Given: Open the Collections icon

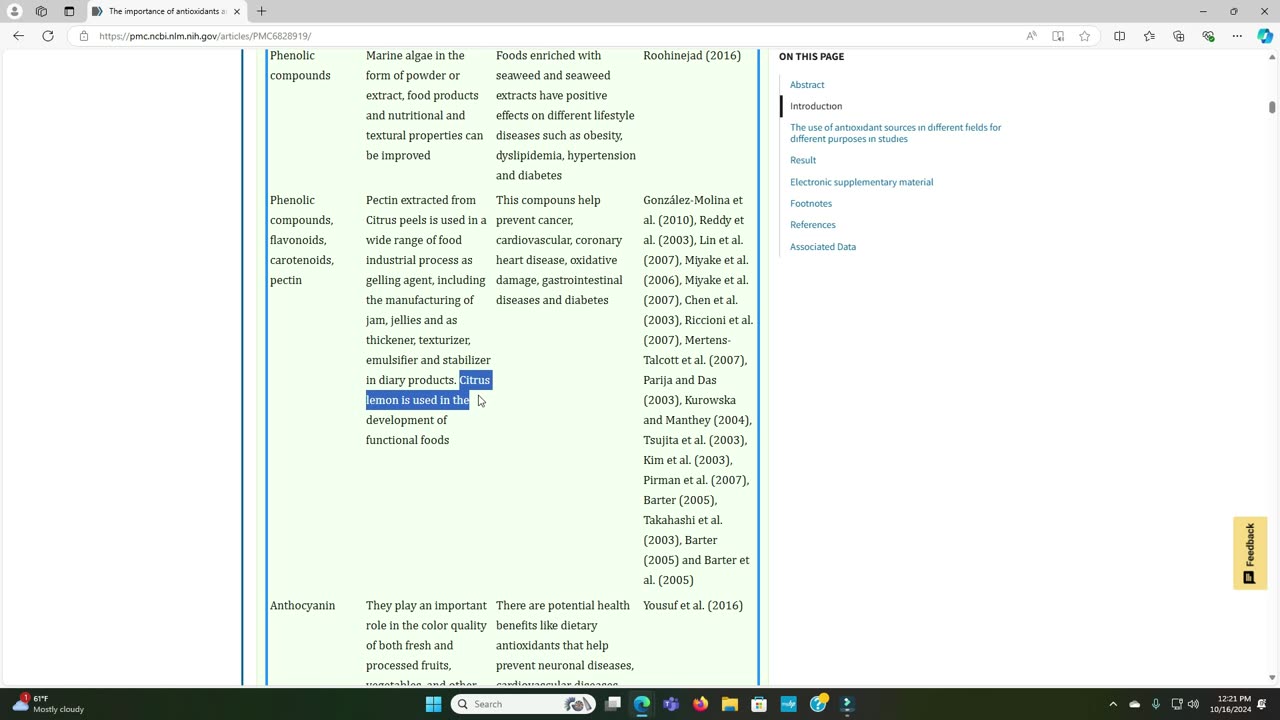Looking at the screenshot, I should point(1179,36).
